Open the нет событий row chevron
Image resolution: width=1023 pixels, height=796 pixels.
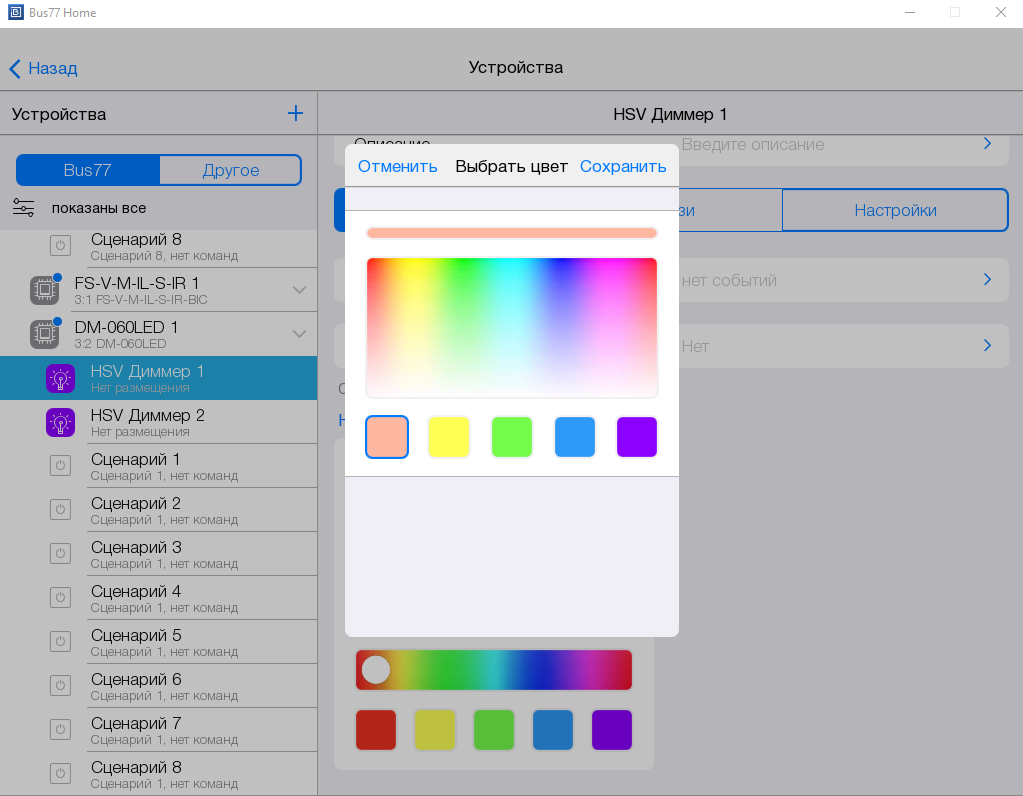tap(987, 280)
